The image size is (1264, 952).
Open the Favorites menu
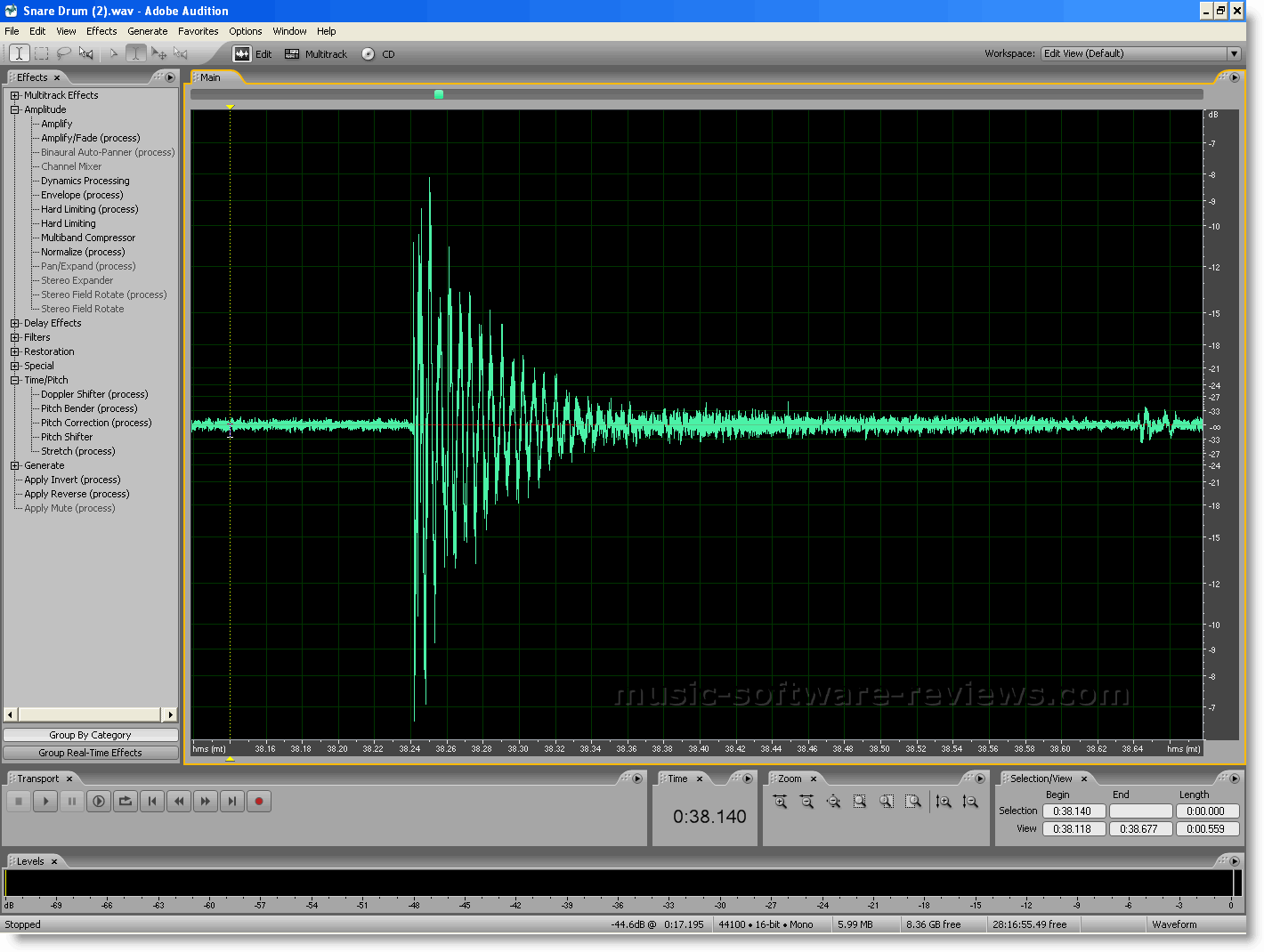click(198, 31)
